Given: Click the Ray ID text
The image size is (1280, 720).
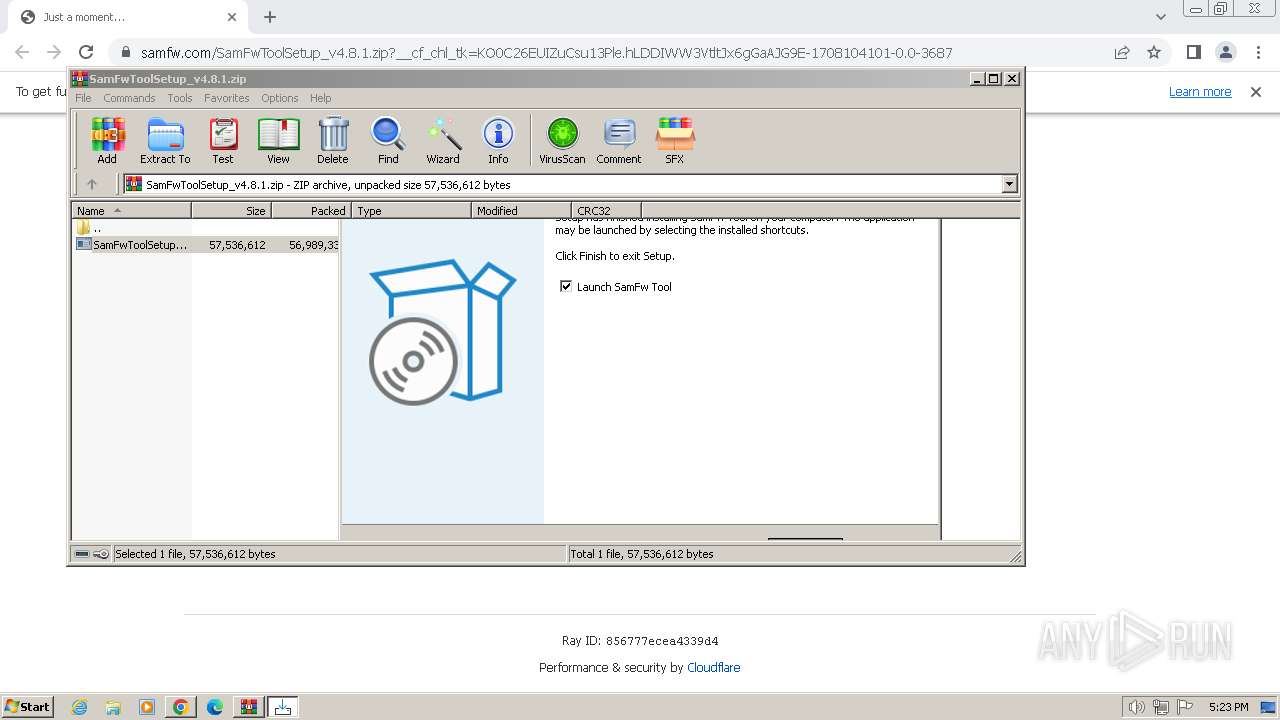Looking at the screenshot, I should click(640, 641).
